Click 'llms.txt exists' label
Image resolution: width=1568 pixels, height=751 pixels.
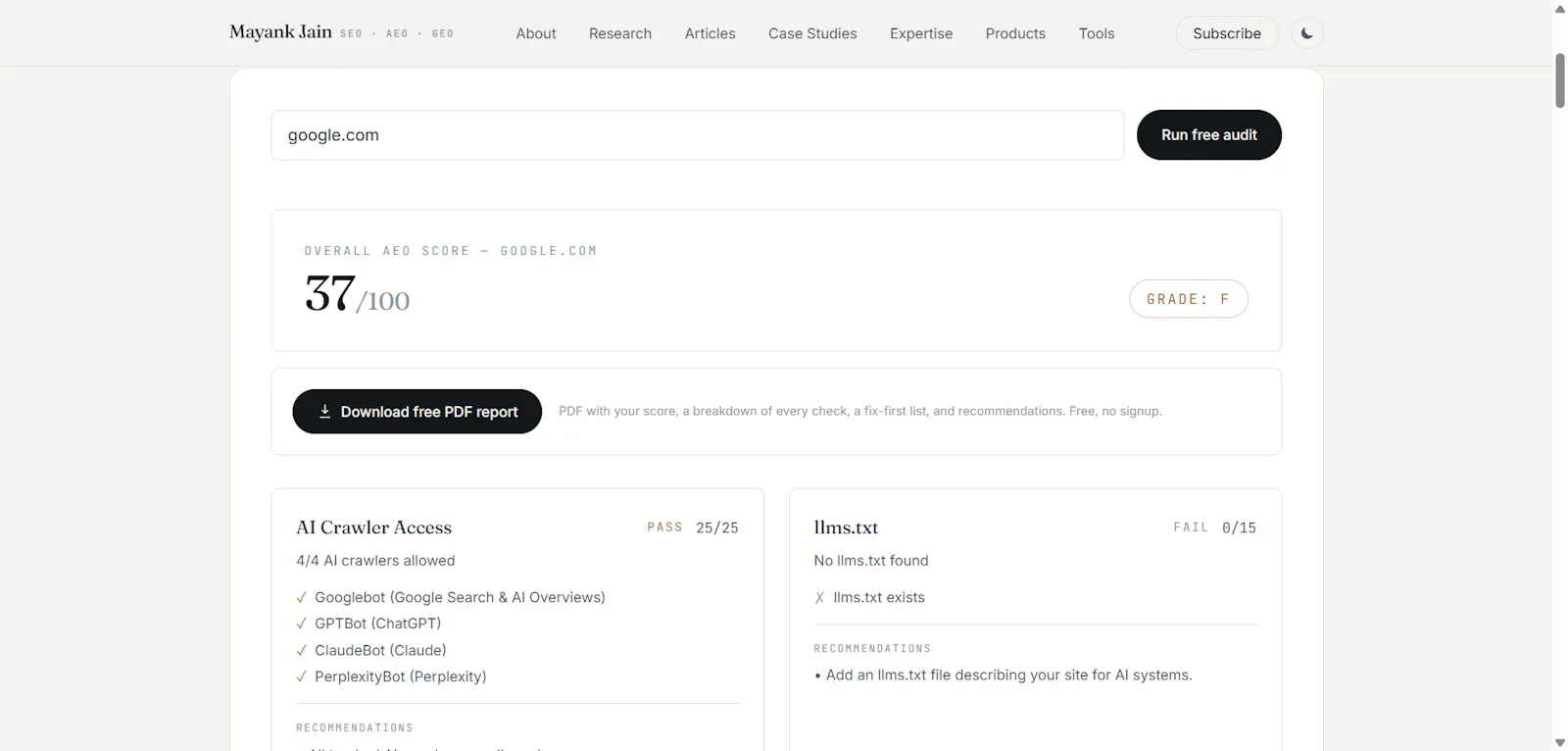879,597
